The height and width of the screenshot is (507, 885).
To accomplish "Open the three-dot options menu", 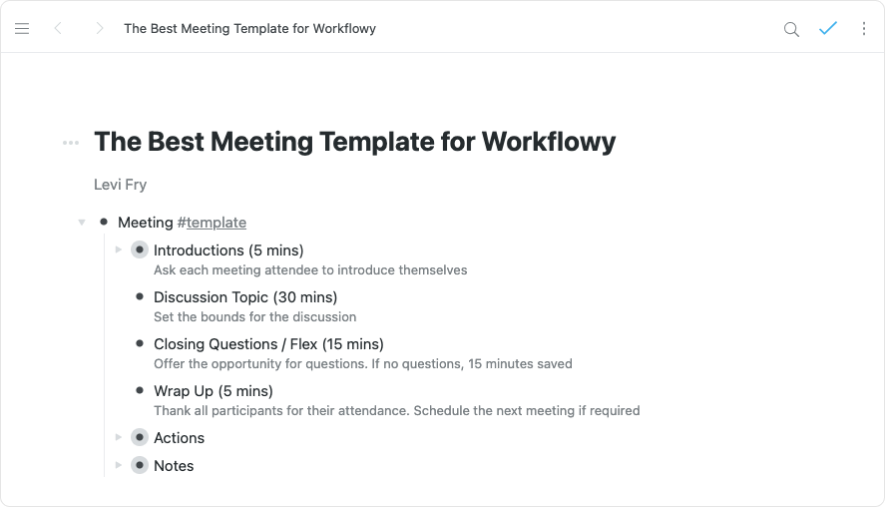I will coord(864,29).
